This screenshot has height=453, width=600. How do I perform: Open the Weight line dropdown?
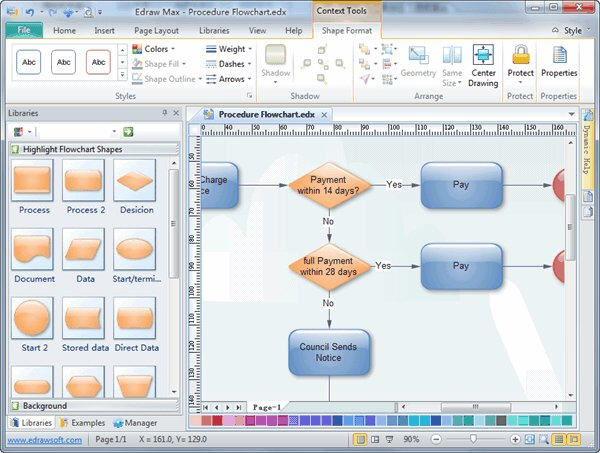click(230, 48)
